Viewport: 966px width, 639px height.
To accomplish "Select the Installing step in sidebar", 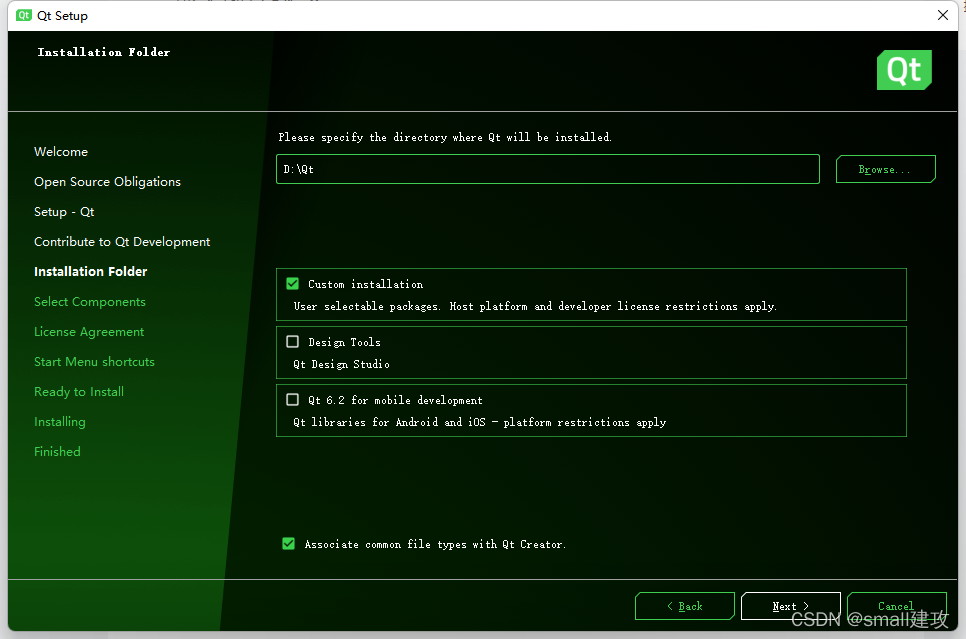I will coord(60,421).
